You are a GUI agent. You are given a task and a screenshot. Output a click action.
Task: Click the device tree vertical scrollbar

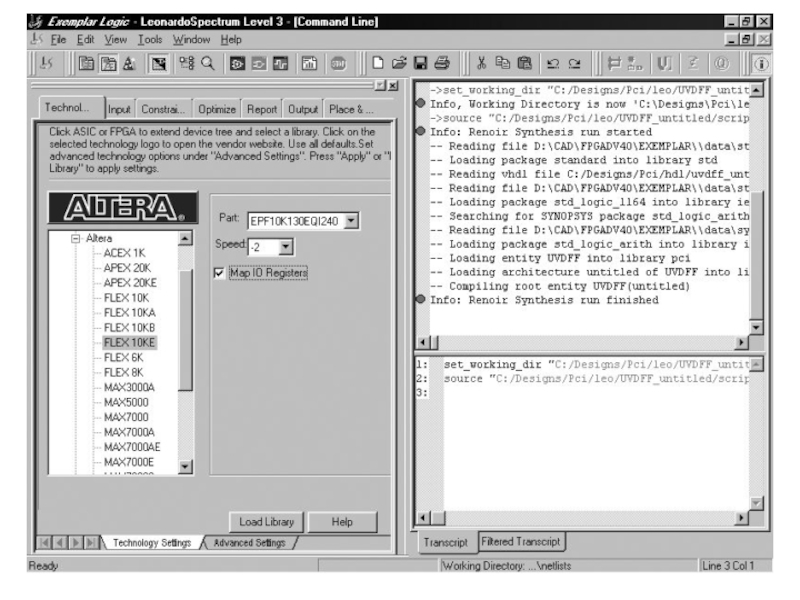[x=185, y=320]
